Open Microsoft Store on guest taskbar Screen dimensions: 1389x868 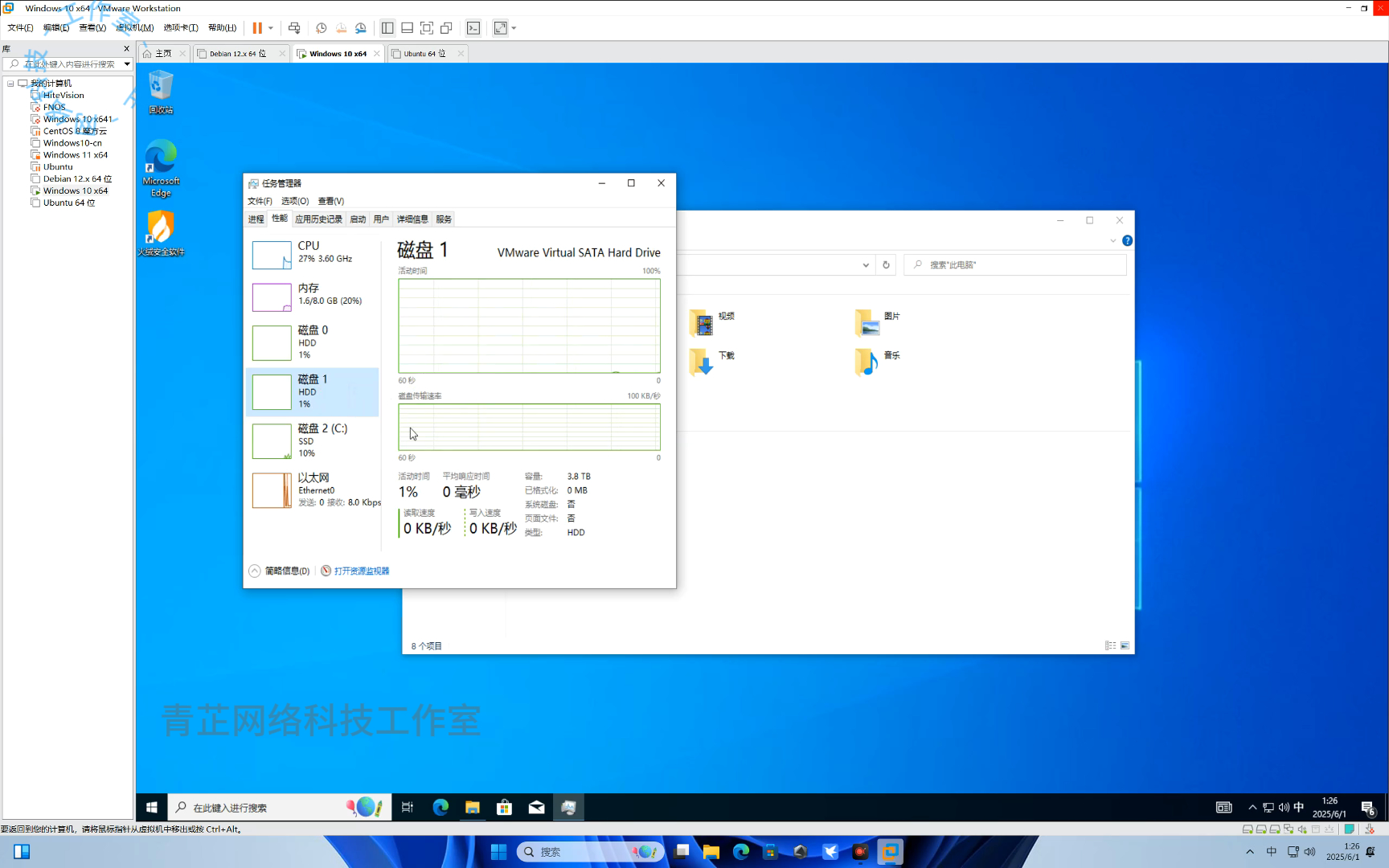(505, 808)
